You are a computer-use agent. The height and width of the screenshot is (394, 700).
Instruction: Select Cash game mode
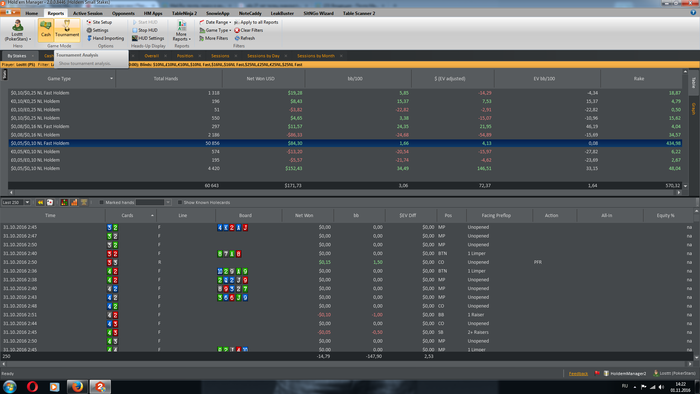[46, 30]
